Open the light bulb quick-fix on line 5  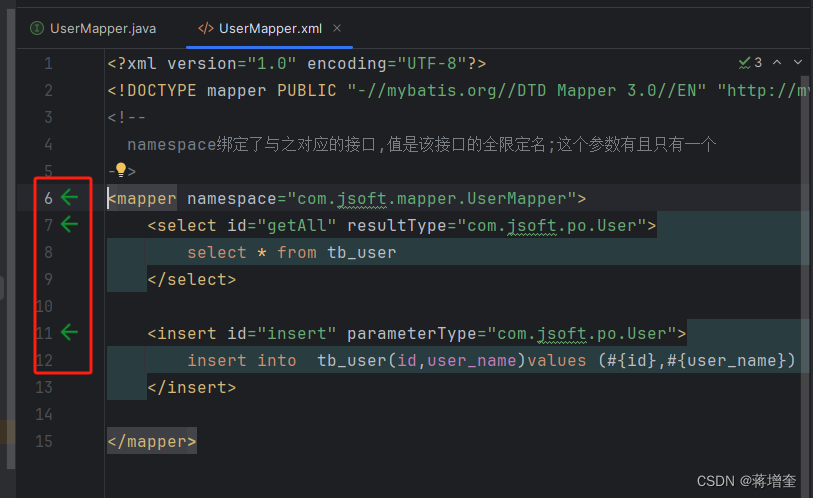pyautogui.click(x=121, y=170)
